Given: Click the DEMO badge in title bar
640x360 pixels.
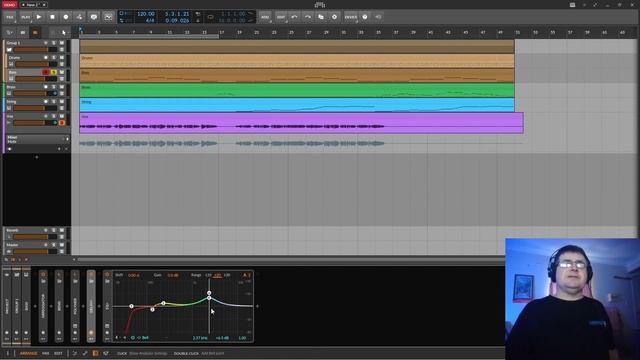Looking at the screenshot, I should [9, 5].
